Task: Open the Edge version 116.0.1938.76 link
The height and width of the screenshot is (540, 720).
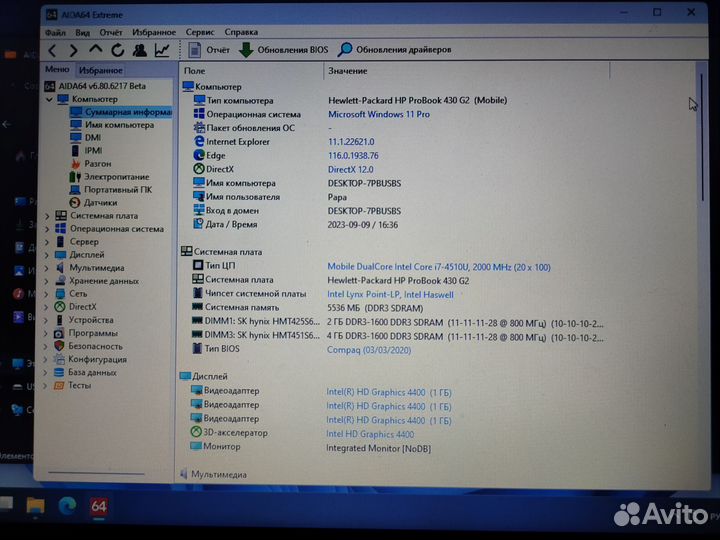Action: tap(353, 156)
